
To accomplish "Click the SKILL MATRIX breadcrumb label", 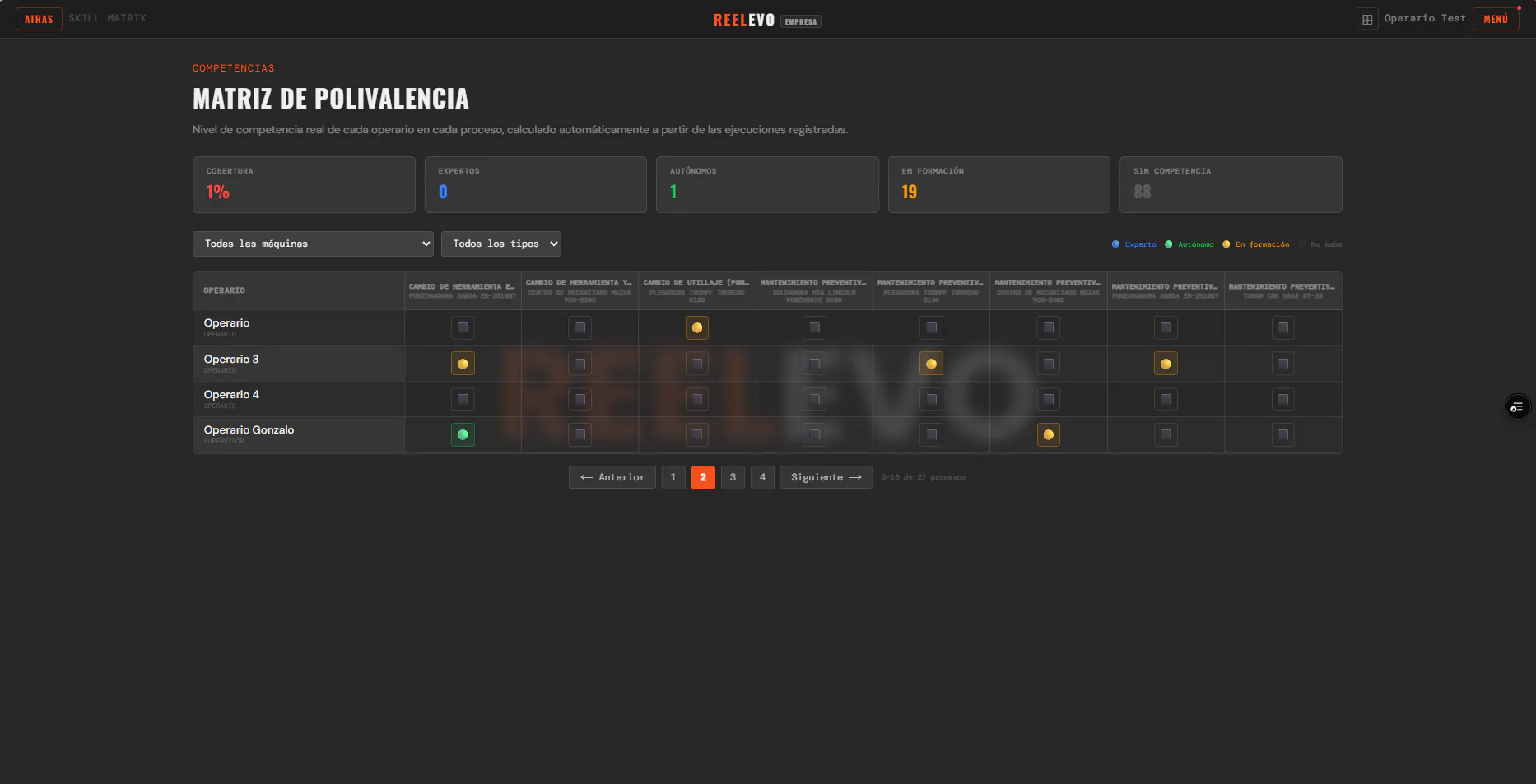I will [107, 18].
